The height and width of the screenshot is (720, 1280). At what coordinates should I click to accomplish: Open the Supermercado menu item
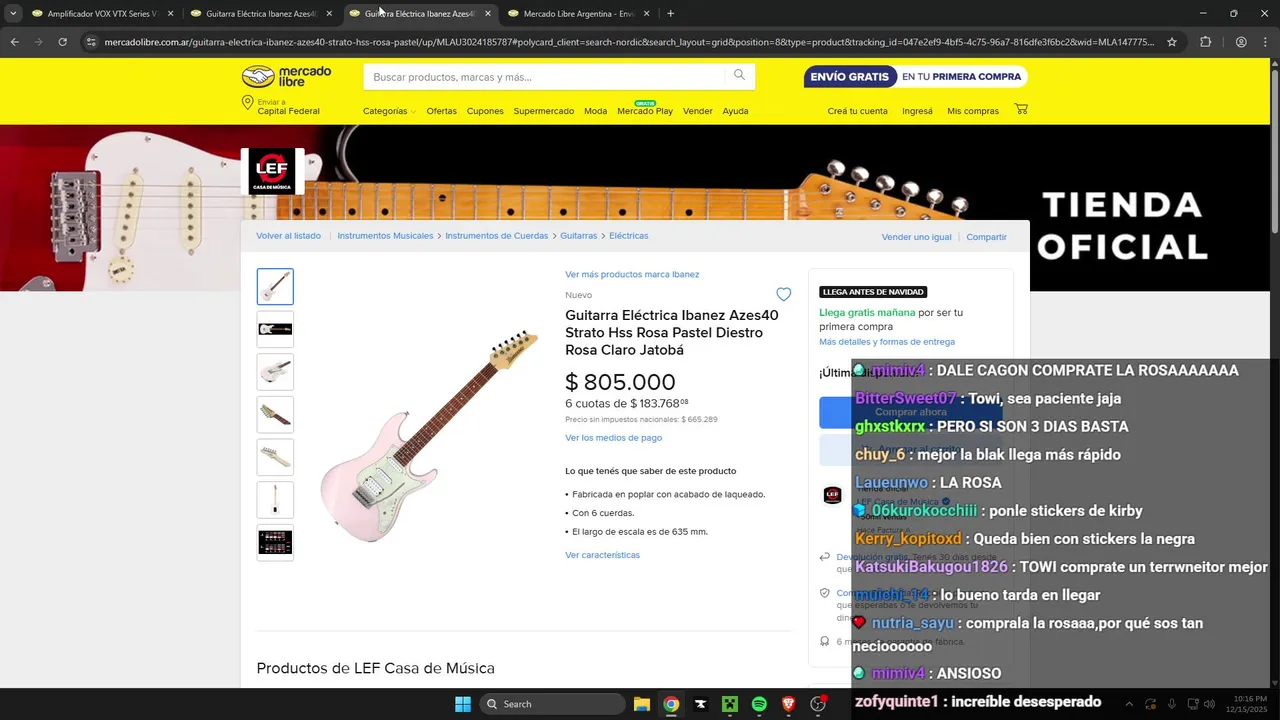click(x=544, y=111)
